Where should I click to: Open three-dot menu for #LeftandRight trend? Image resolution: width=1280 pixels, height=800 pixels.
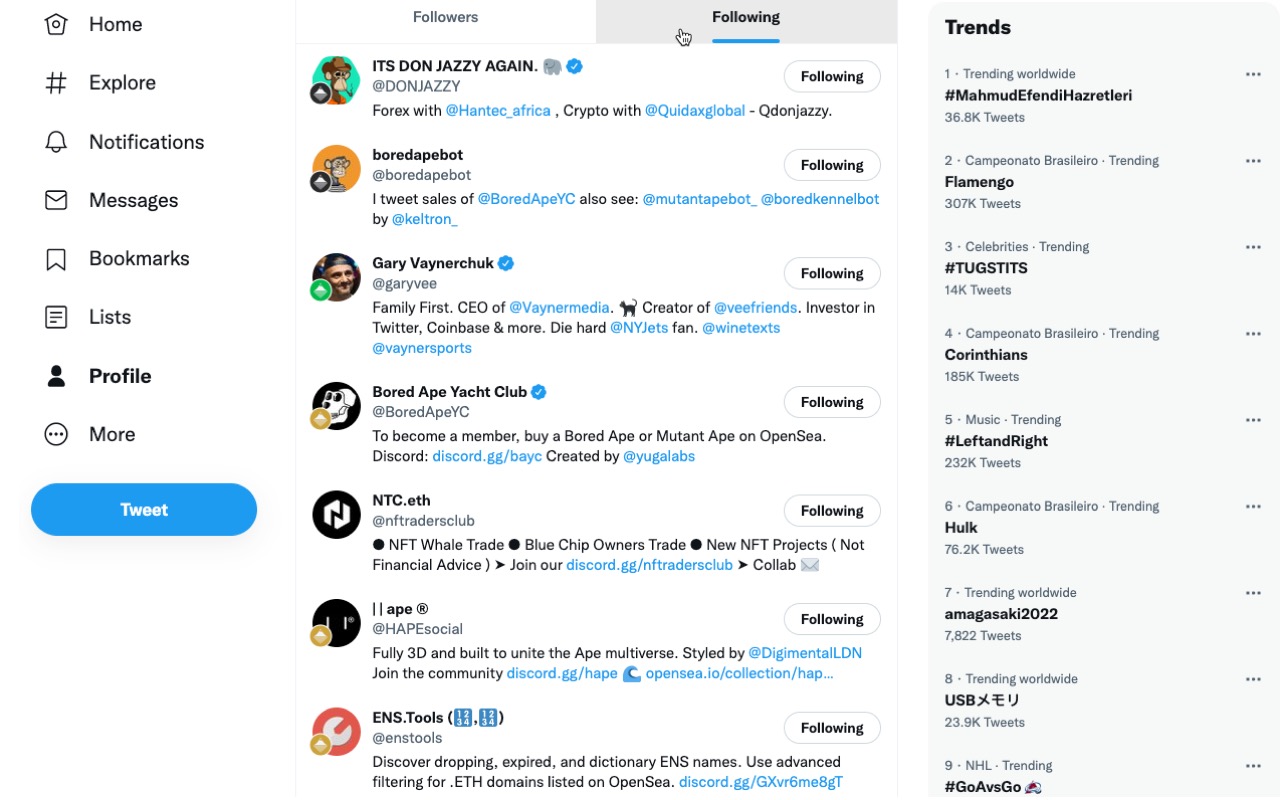click(1253, 420)
